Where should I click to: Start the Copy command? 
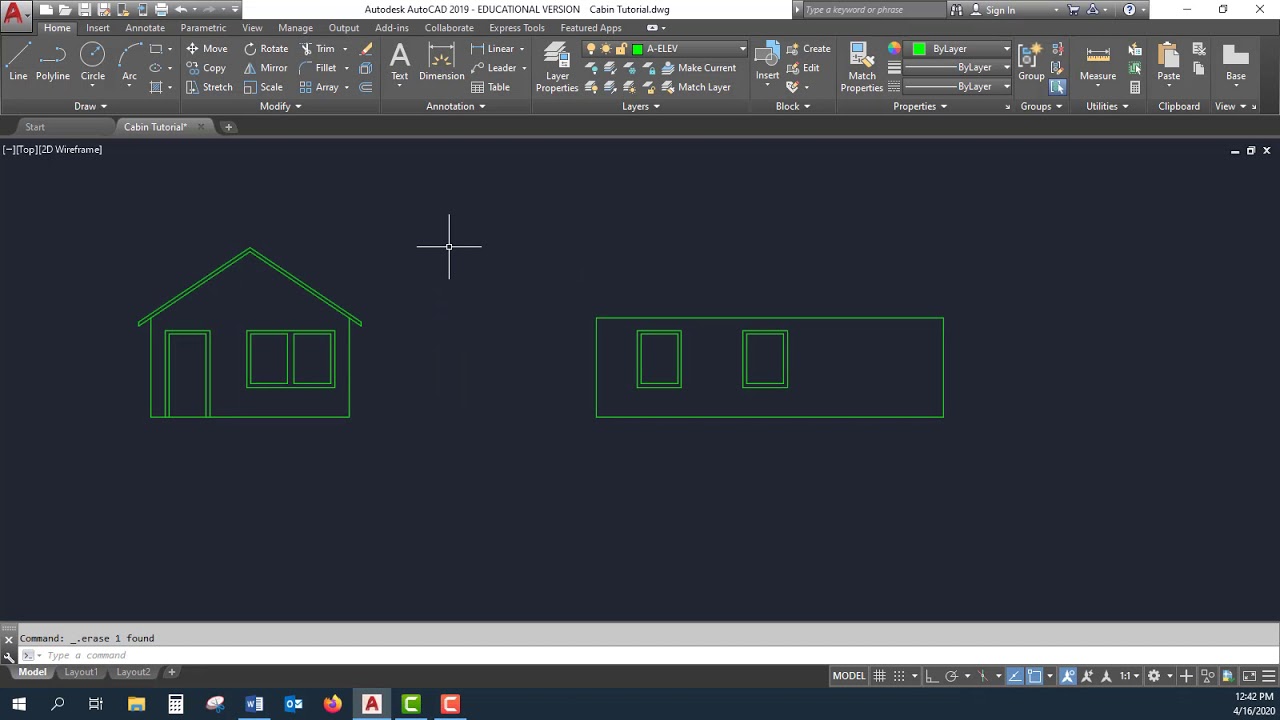[x=206, y=68]
